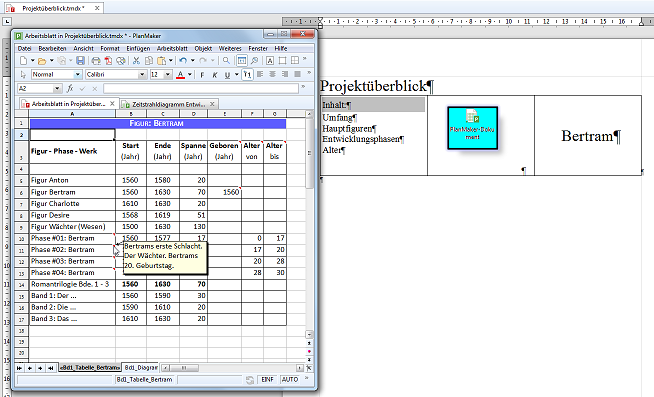654x397 pixels.
Task: Toggle underline U formatting button
Action: tap(227, 75)
